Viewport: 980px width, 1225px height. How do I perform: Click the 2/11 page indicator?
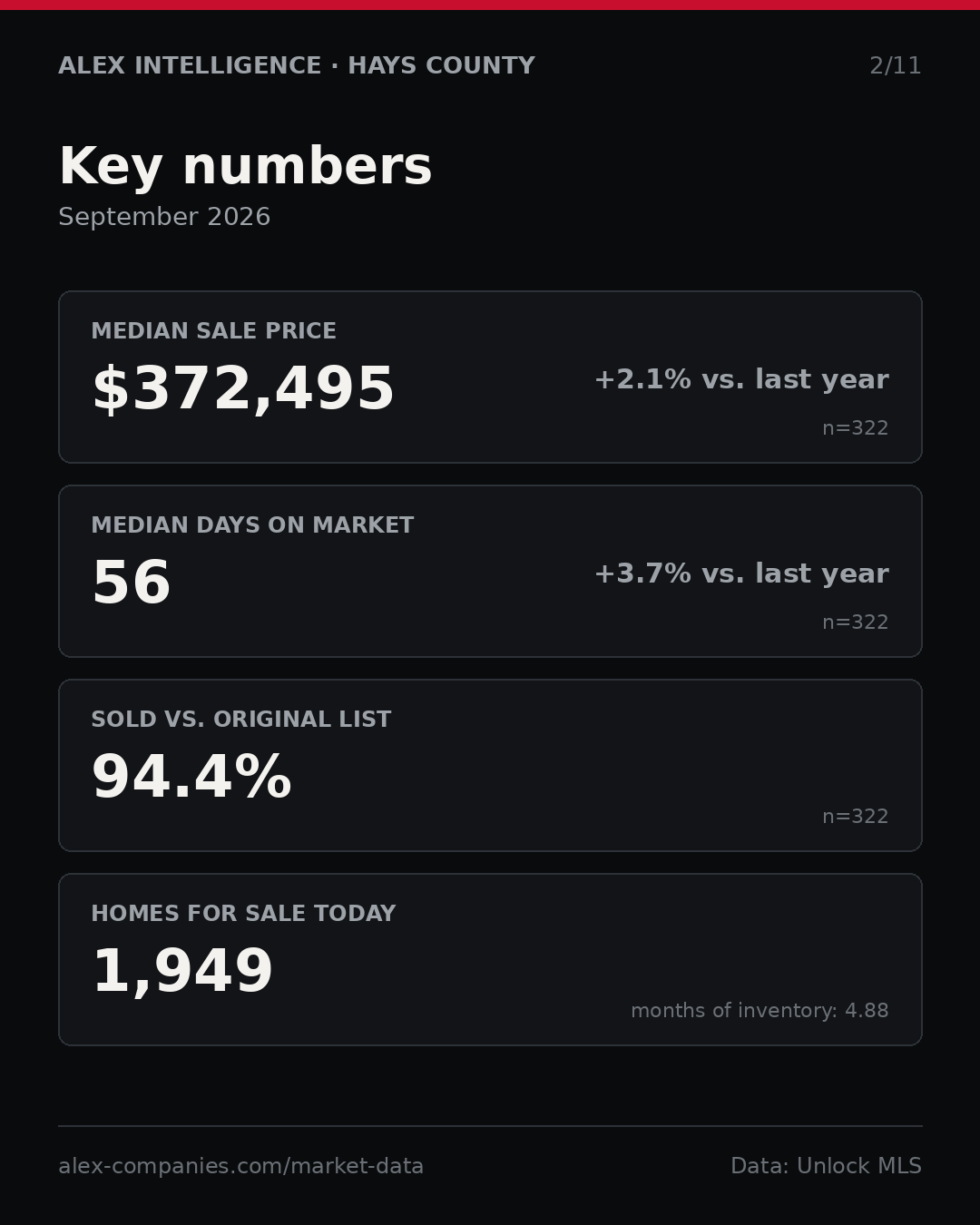click(x=896, y=66)
